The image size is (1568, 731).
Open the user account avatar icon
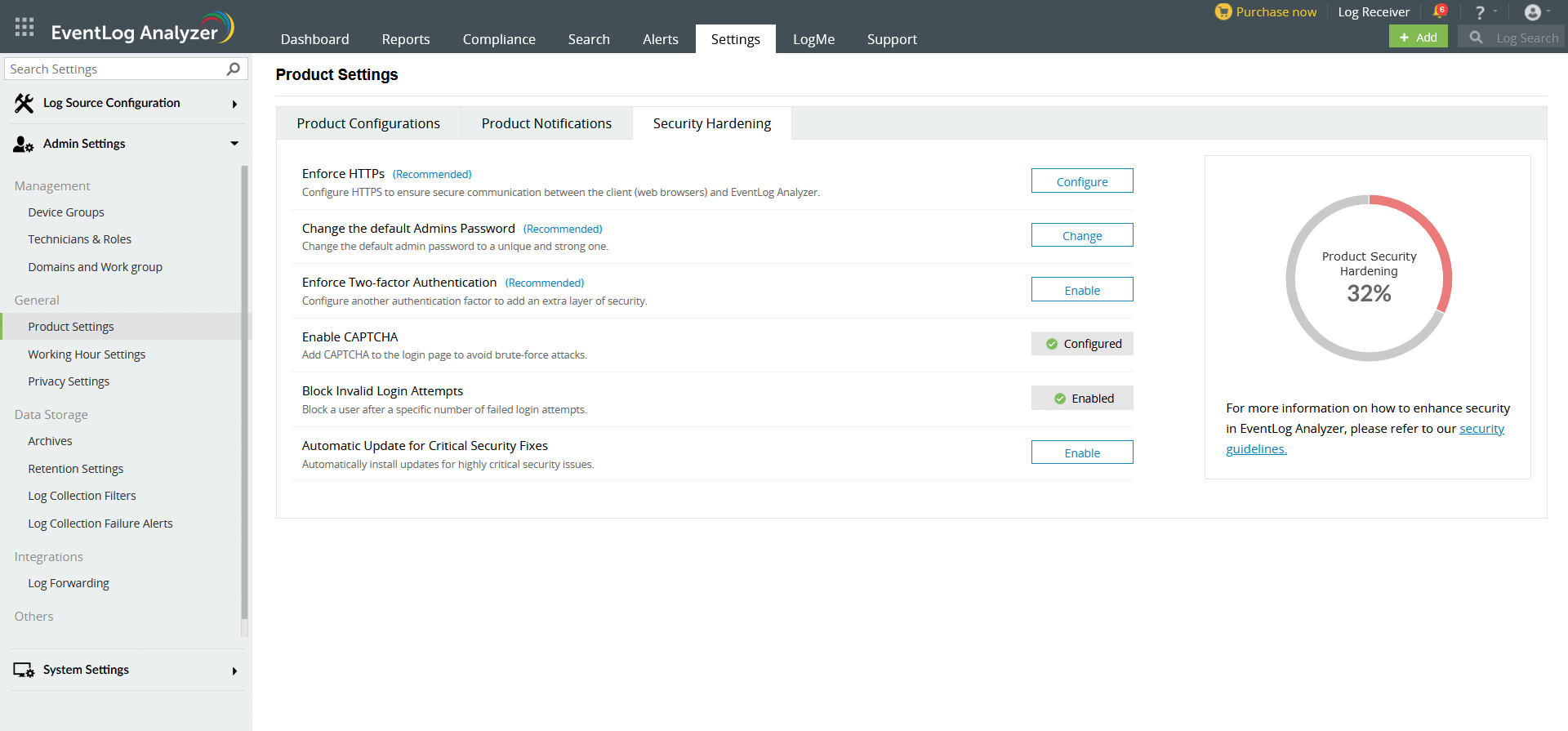tap(1533, 12)
